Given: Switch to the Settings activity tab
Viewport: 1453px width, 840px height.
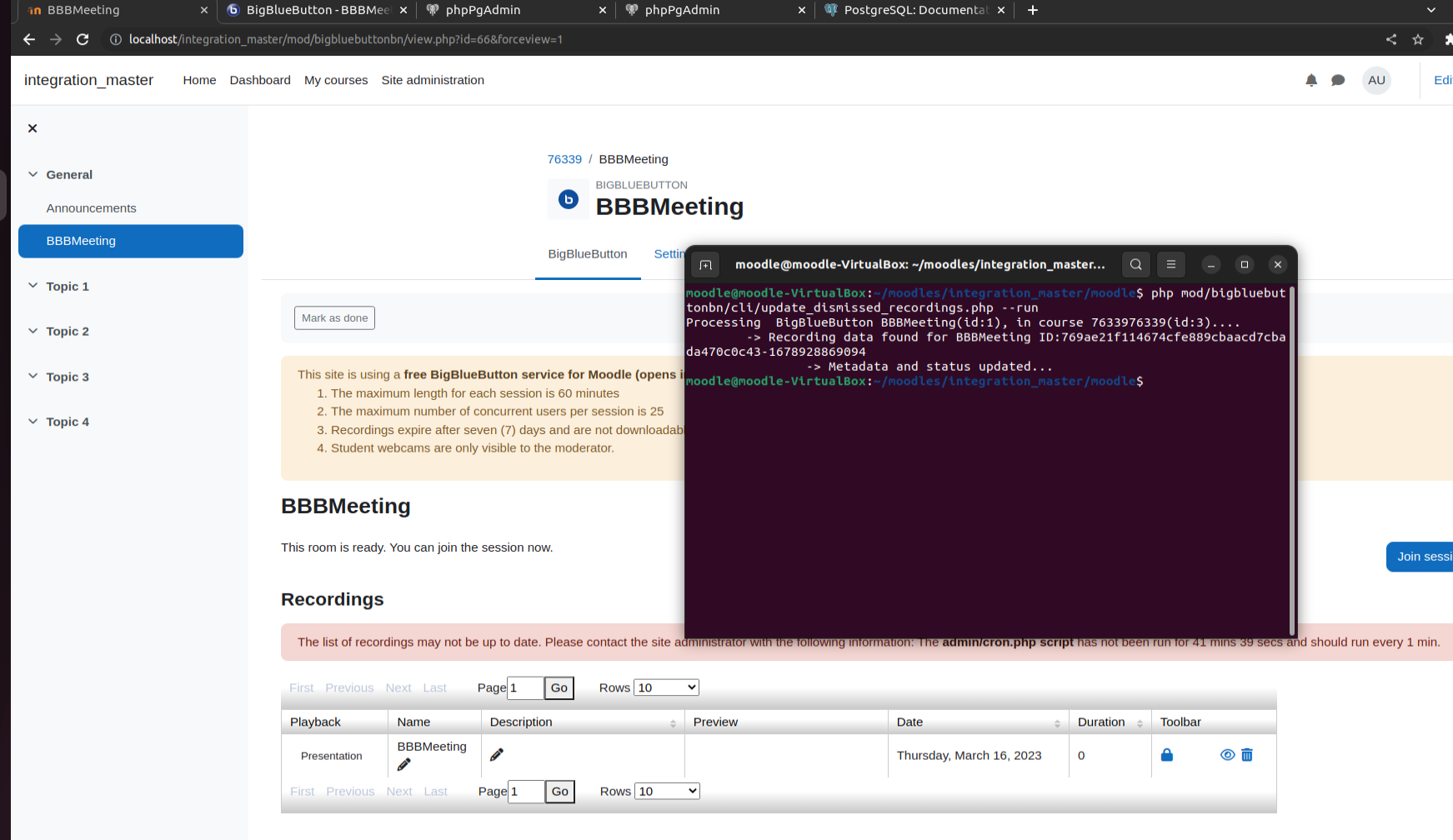Looking at the screenshot, I should 669,254.
